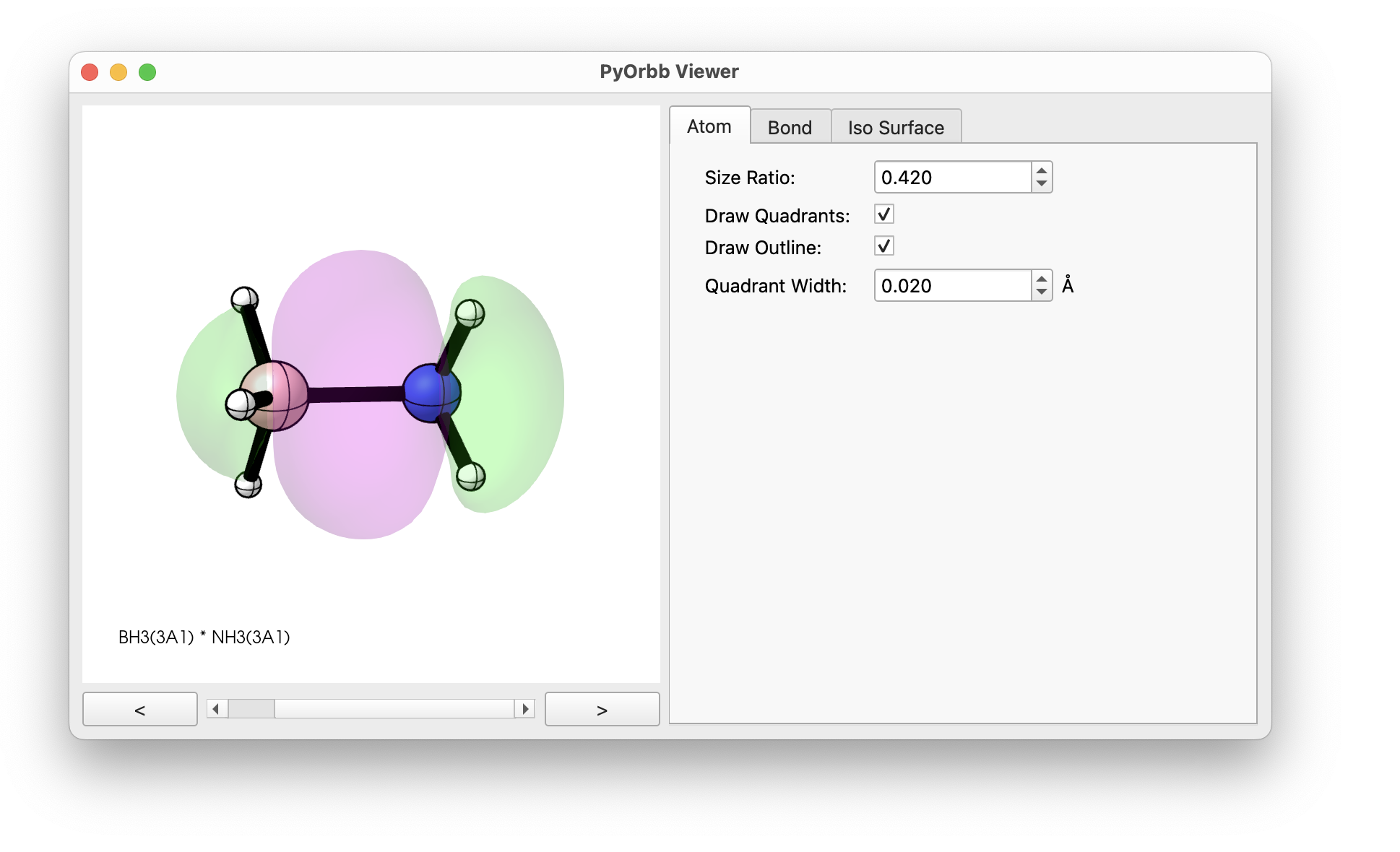
Task: Decrease Quadrant Width with down arrow
Action: click(x=1041, y=292)
